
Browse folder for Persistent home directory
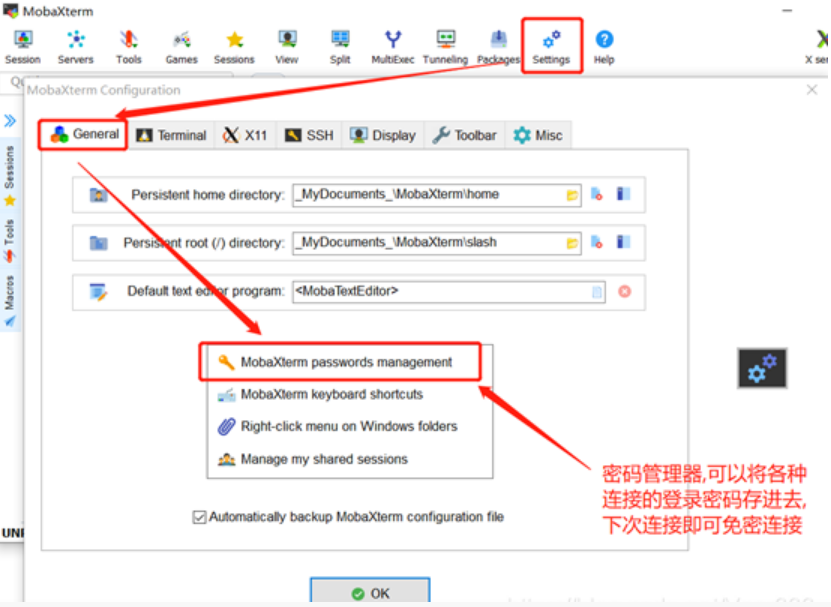[572, 195]
